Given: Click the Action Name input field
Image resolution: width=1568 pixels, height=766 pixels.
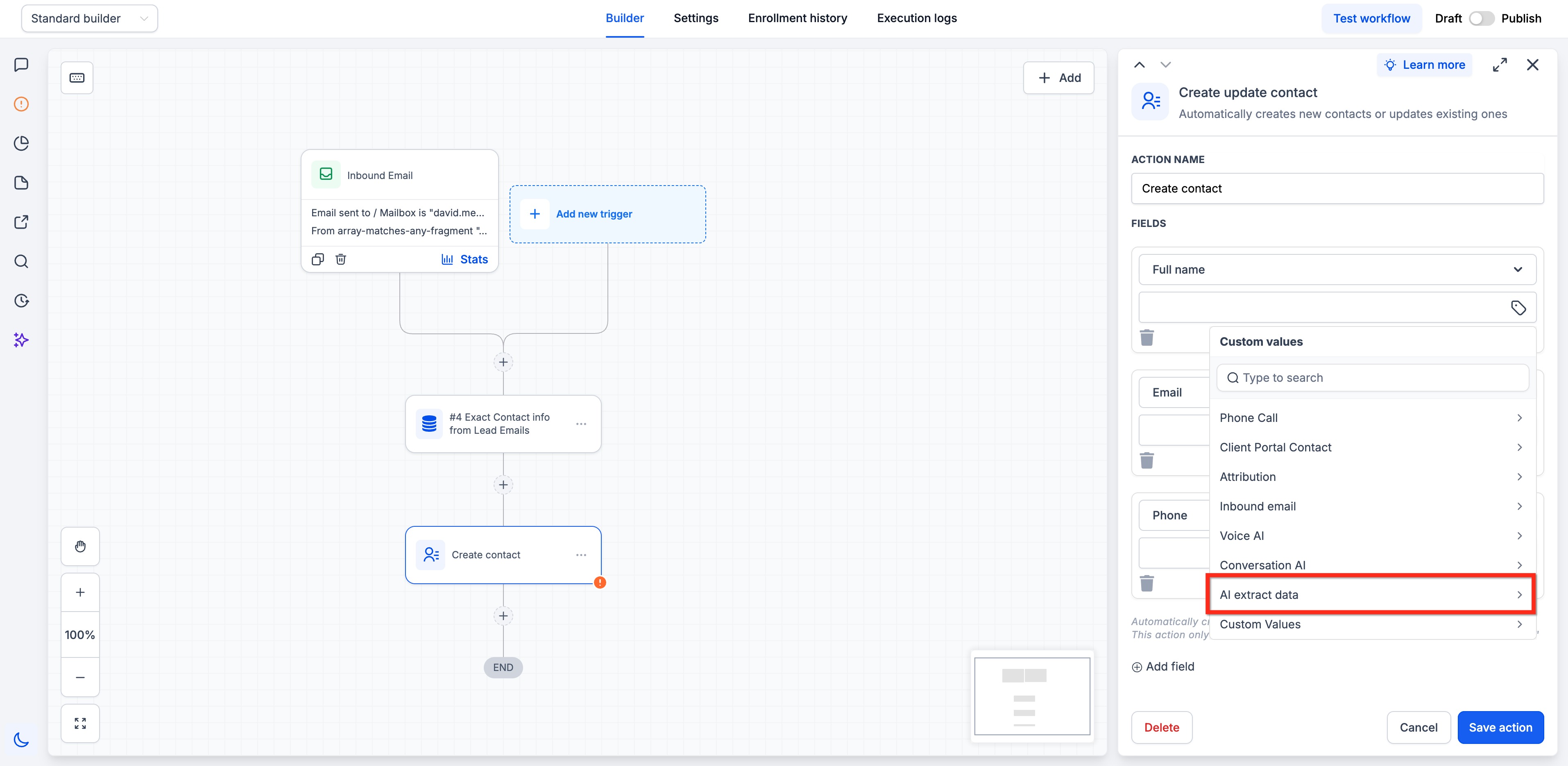Looking at the screenshot, I should (1337, 189).
